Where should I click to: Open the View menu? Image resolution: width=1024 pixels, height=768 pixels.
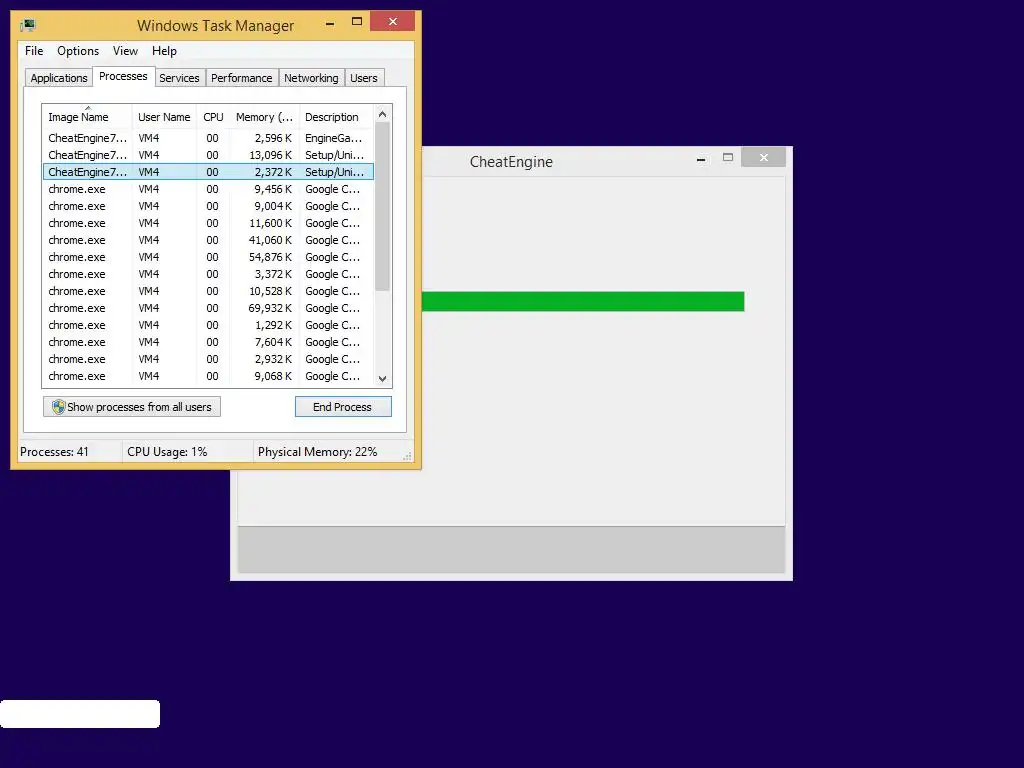125,51
